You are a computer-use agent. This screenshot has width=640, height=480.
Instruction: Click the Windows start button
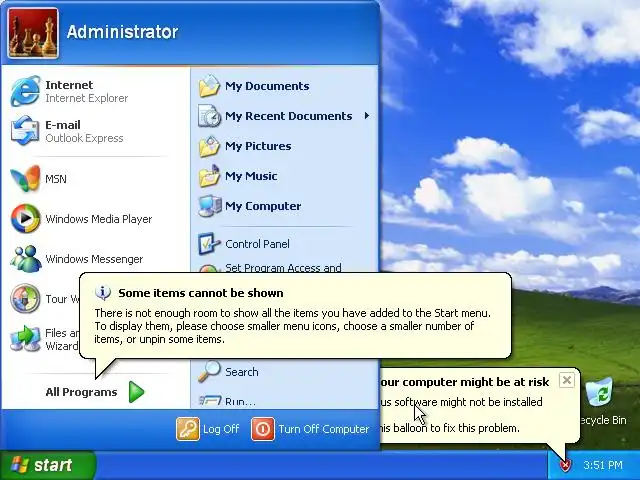47,465
